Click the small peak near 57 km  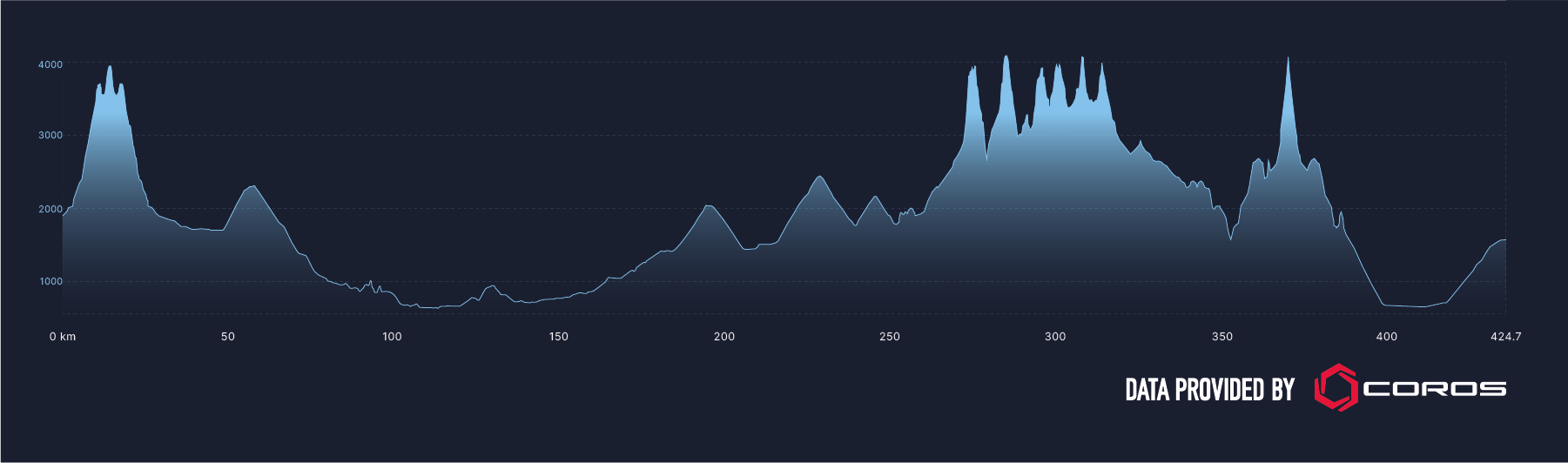(x=252, y=187)
